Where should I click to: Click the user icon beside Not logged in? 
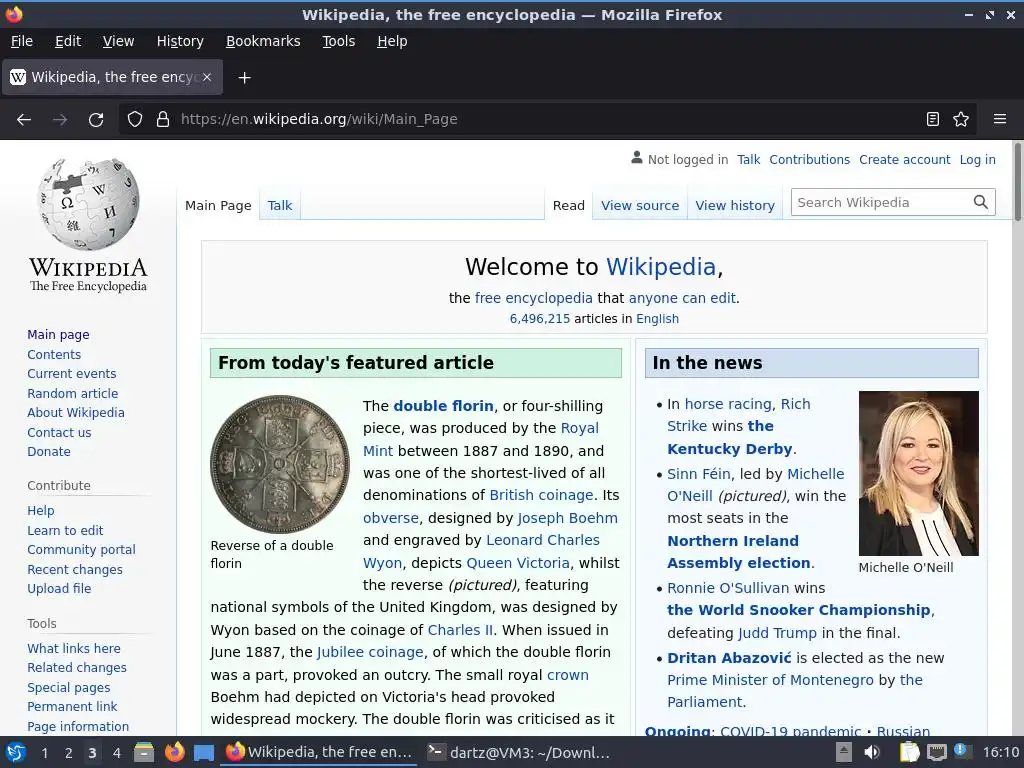point(637,157)
